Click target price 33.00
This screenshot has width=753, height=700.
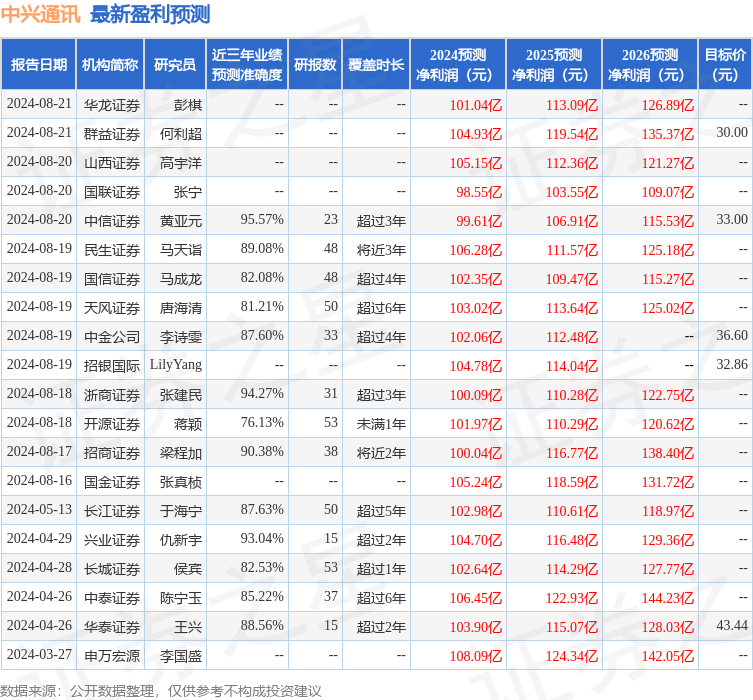[x=732, y=219]
